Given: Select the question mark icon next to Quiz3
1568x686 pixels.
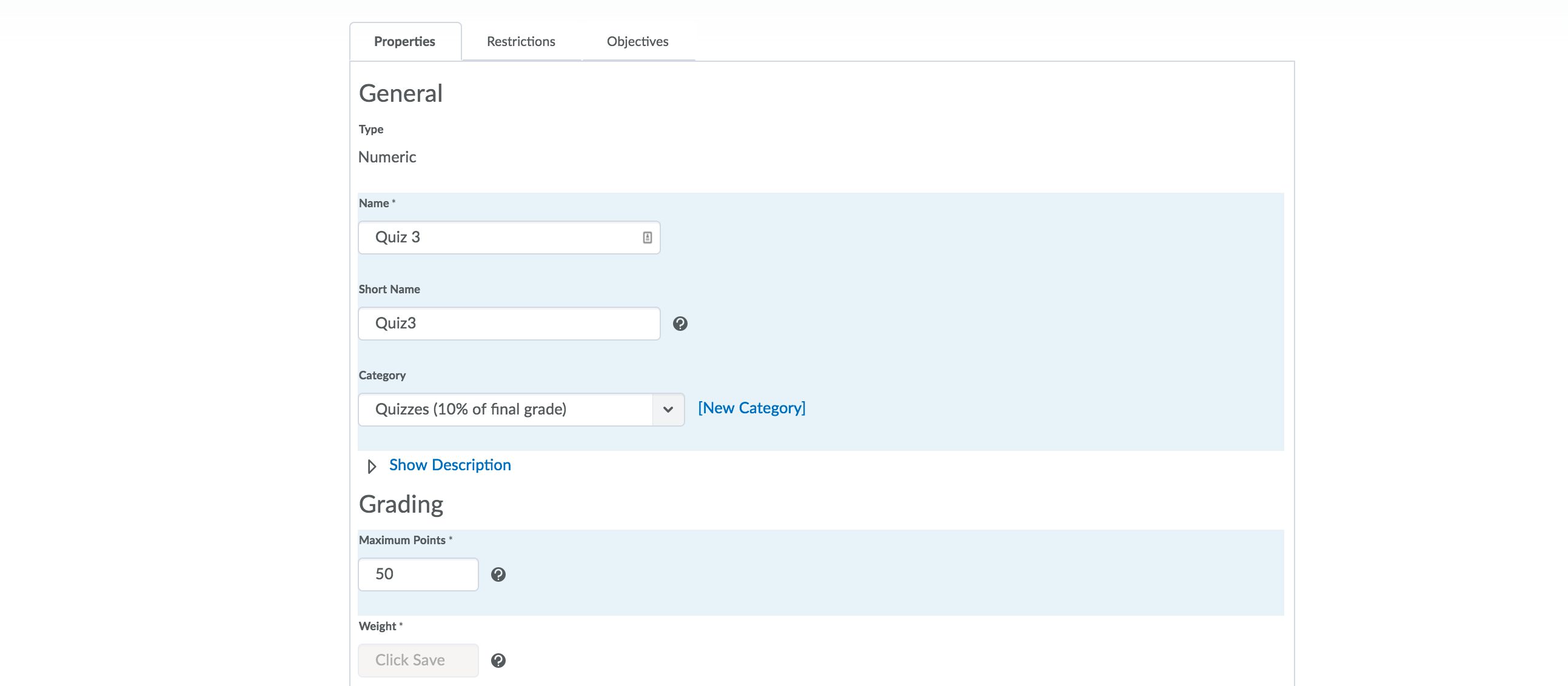Looking at the screenshot, I should tap(680, 324).
